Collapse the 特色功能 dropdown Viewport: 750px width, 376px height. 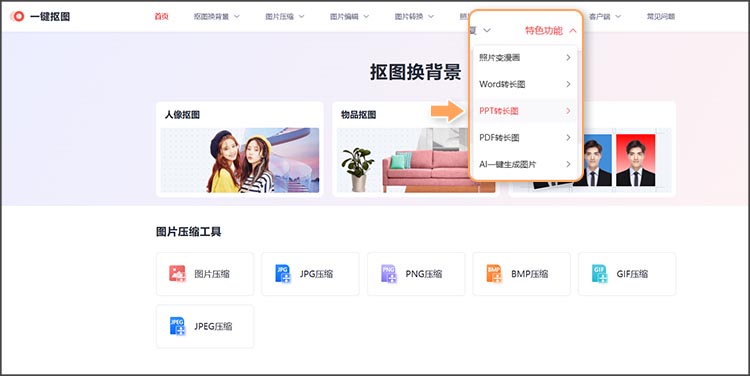pyautogui.click(x=551, y=31)
